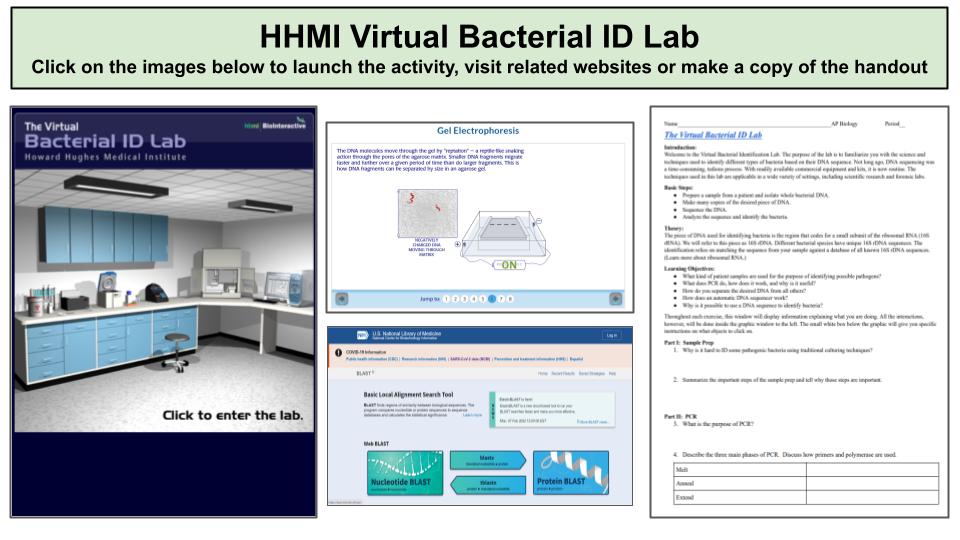This screenshot has width=960, height=540.
Task: Click the Log in button on NLM header
Action: tap(611, 336)
